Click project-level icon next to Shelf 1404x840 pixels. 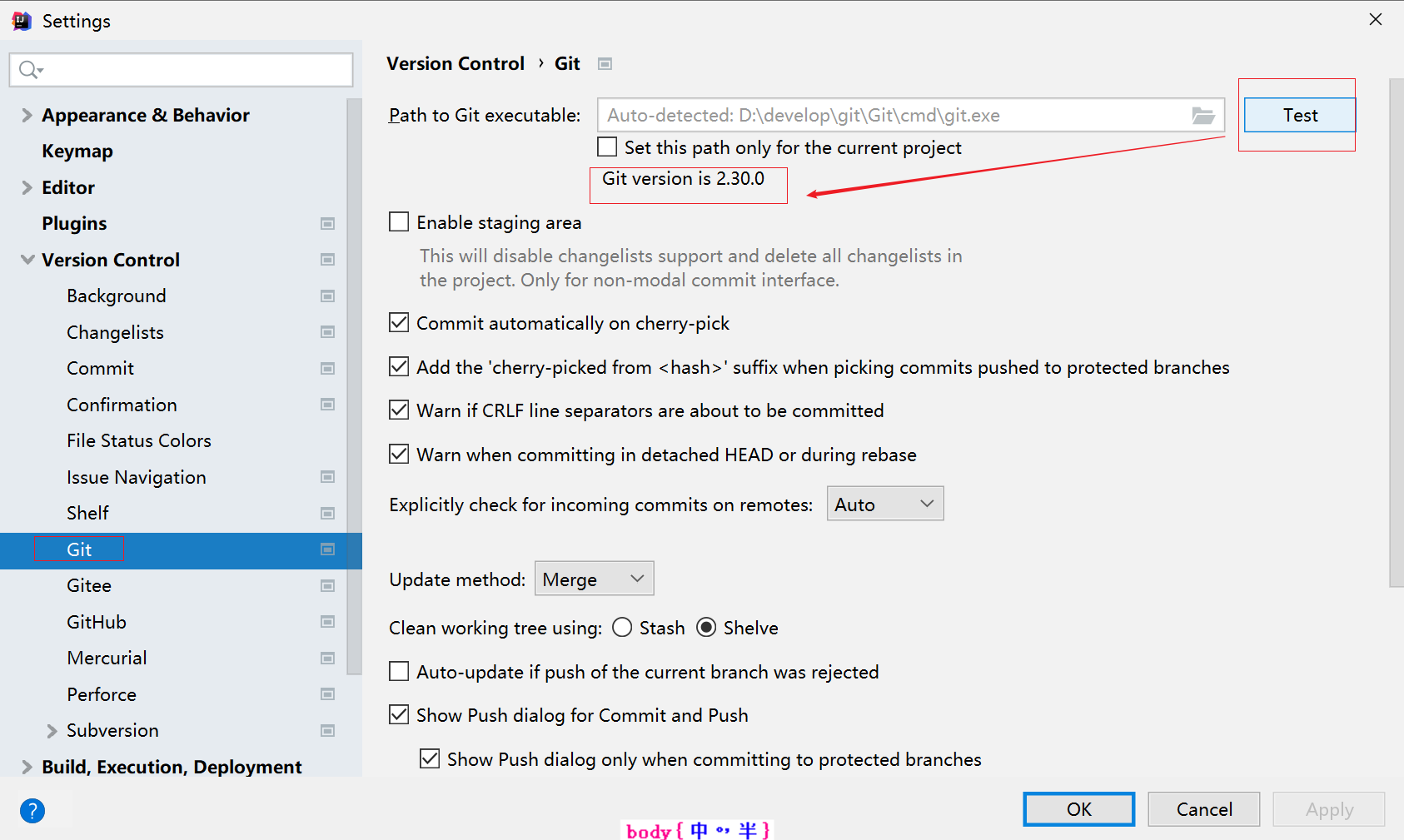pyautogui.click(x=328, y=514)
